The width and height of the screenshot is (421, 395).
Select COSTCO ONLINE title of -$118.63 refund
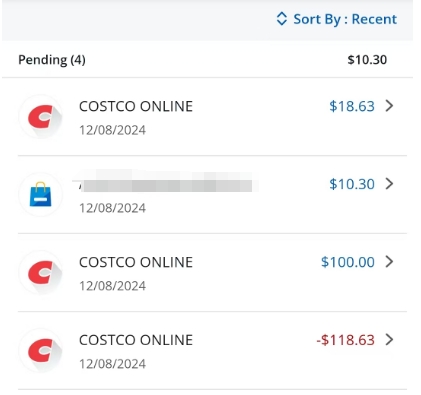136,340
